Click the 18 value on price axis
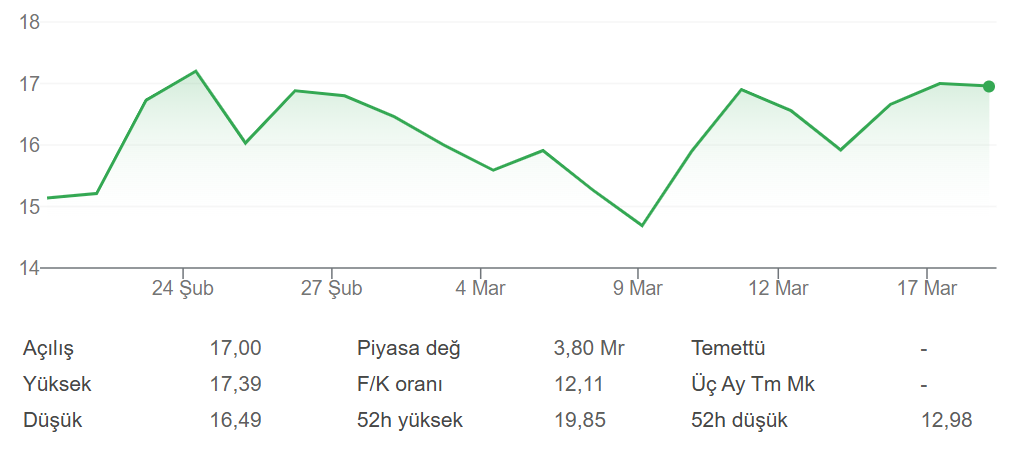 [x=29, y=22]
